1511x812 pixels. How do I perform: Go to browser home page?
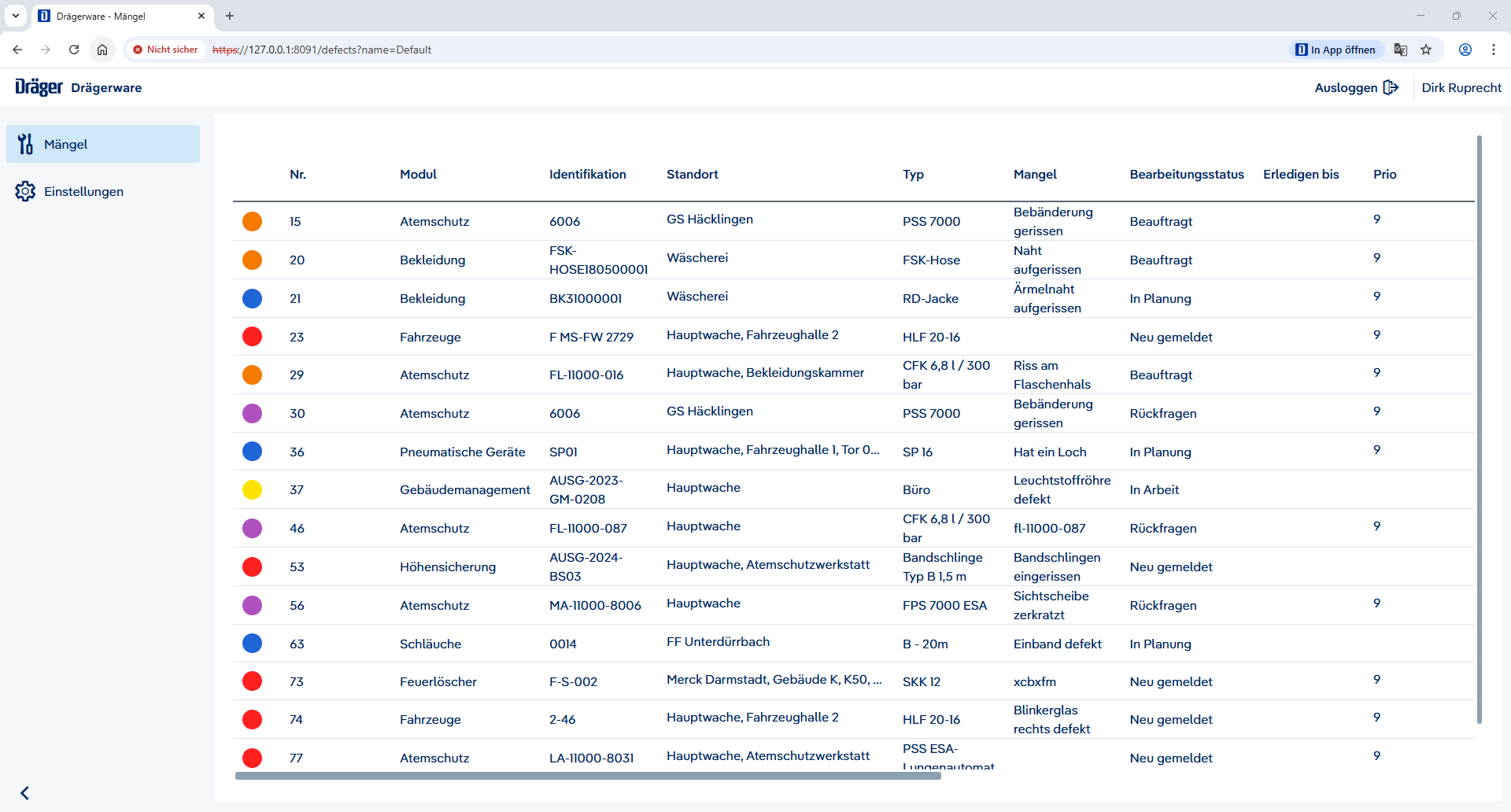pyautogui.click(x=102, y=50)
